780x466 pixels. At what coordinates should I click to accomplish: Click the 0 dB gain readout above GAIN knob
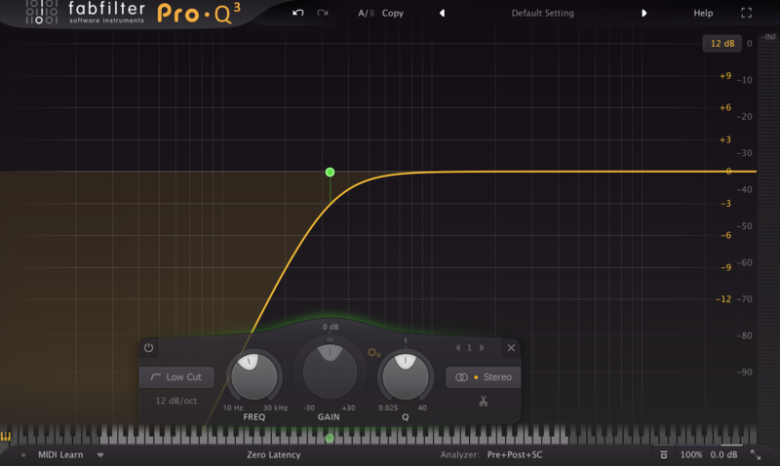pos(330,327)
